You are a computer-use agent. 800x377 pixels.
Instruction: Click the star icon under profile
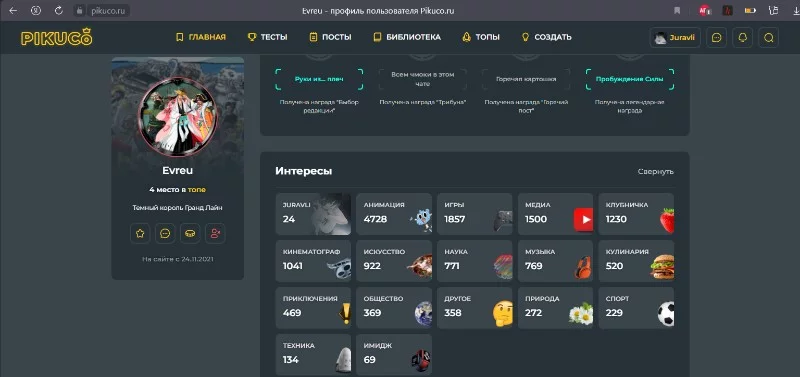pyautogui.click(x=140, y=233)
